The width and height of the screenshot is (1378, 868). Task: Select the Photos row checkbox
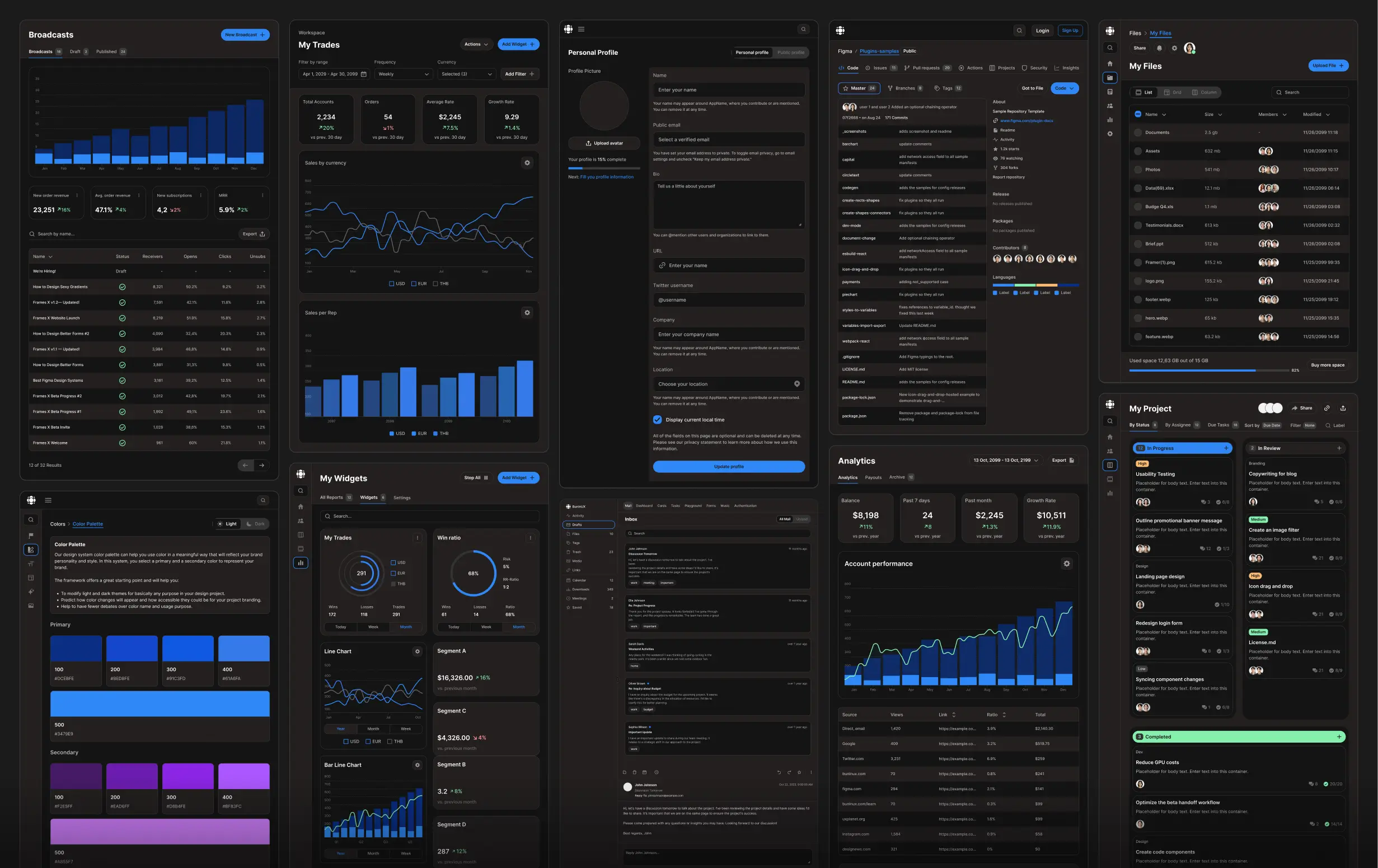[1138, 170]
